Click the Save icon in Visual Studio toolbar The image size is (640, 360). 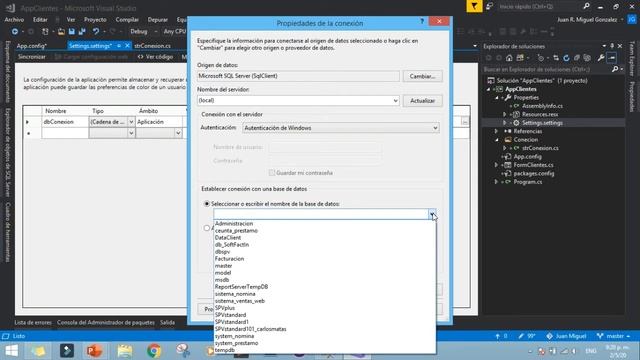click(x=72, y=31)
